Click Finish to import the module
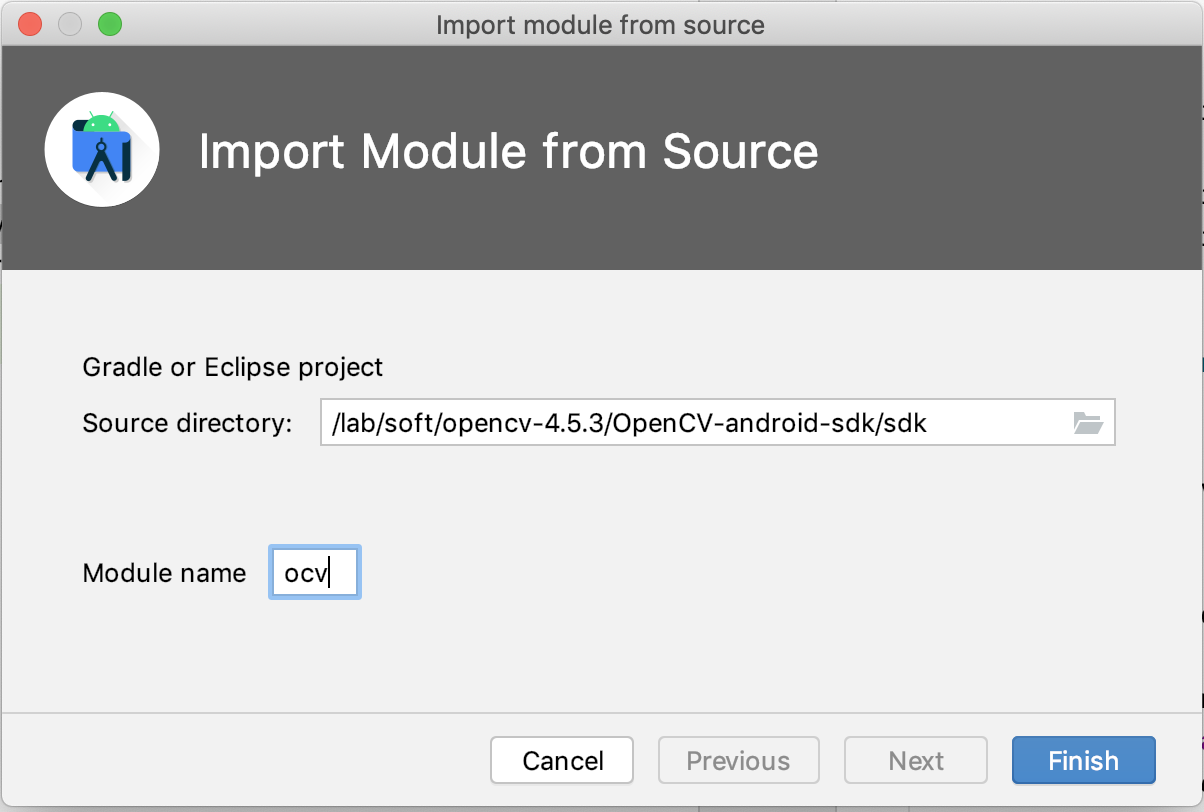The image size is (1204, 812). (x=1083, y=761)
